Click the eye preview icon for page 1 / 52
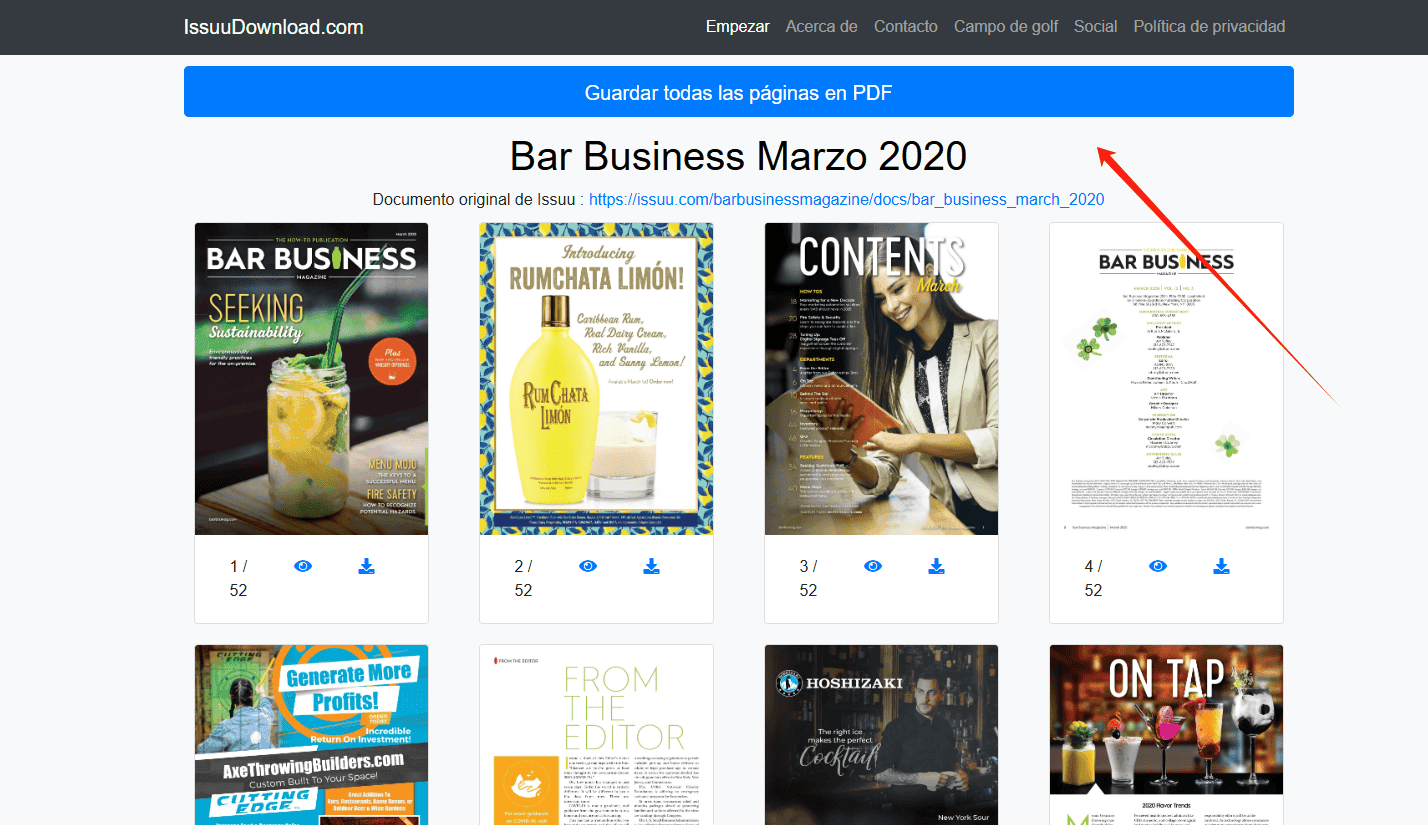 coord(303,566)
